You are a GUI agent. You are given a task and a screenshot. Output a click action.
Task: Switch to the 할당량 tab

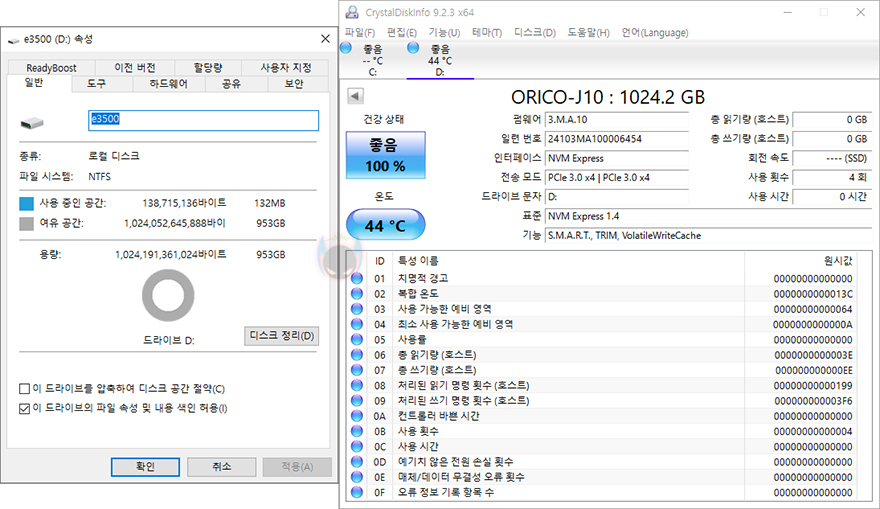pos(208,67)
